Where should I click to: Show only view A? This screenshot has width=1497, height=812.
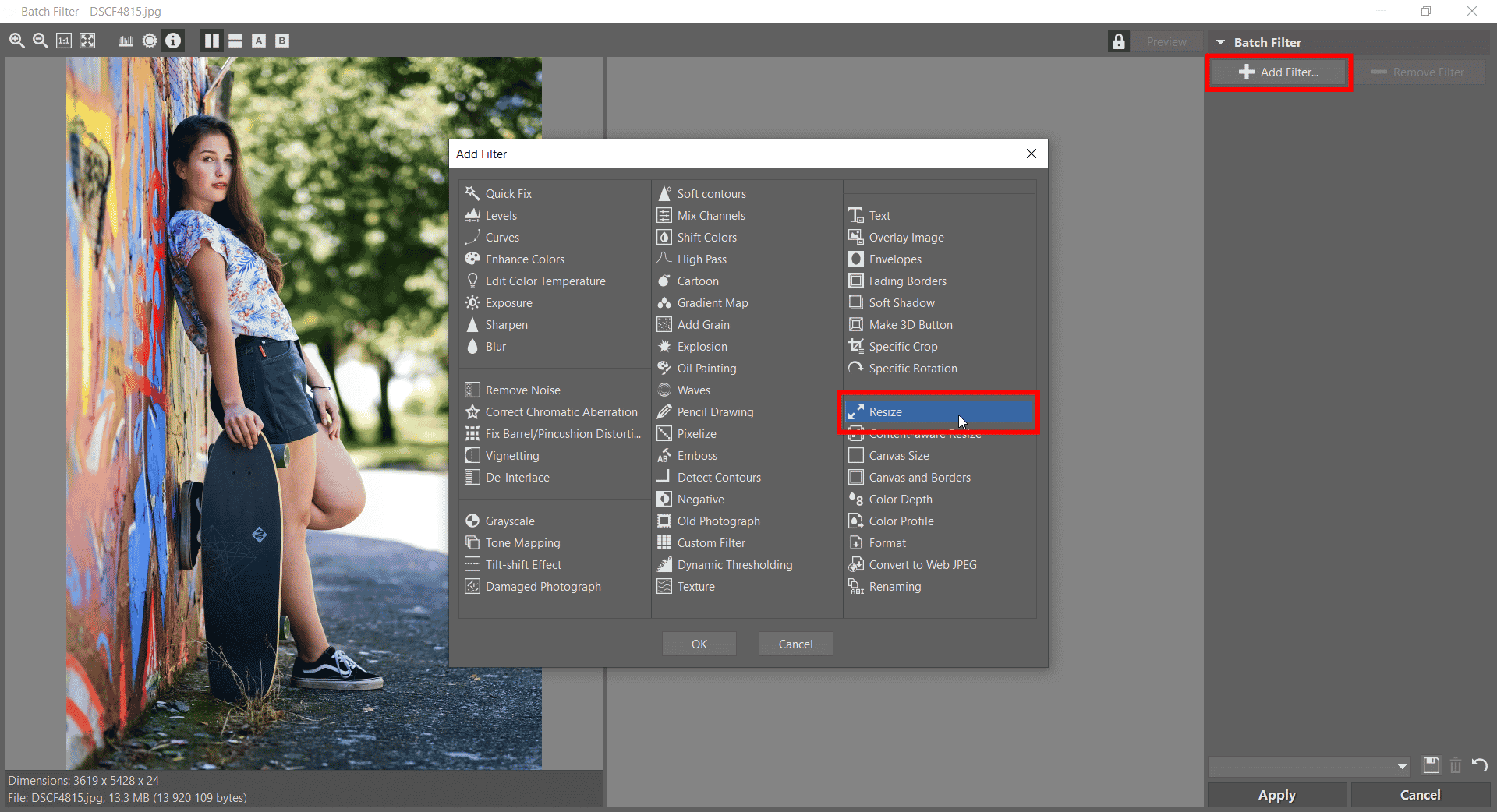click(259, 41)
